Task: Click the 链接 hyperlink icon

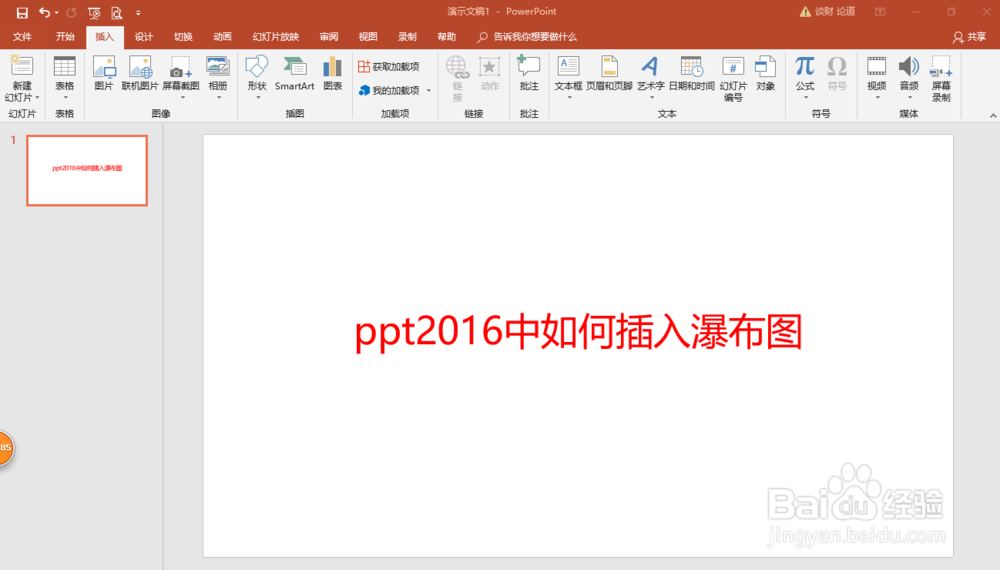Action: tap(457, 78)
